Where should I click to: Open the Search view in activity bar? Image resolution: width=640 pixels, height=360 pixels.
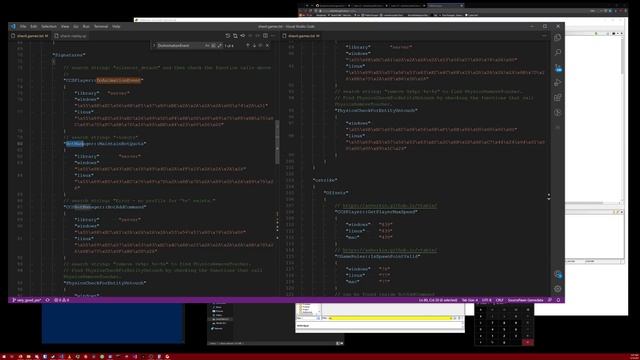coord(558,52)
